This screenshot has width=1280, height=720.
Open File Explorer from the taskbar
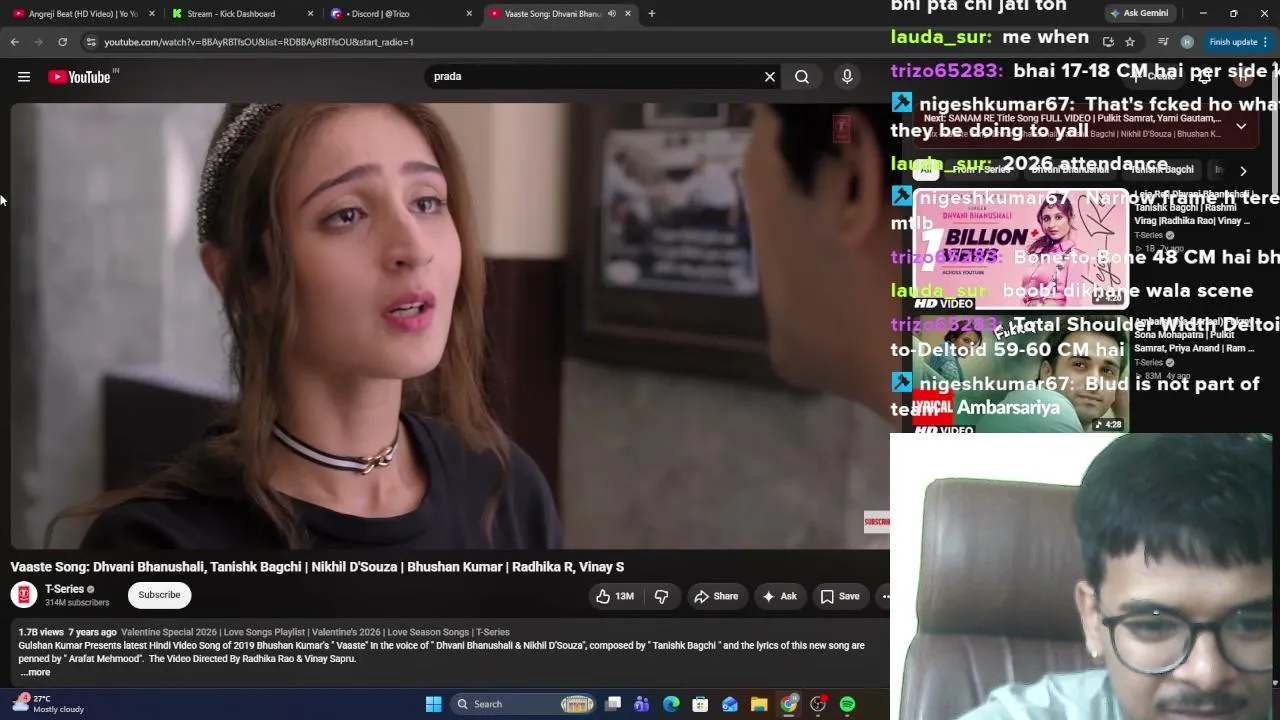point(759,704)
